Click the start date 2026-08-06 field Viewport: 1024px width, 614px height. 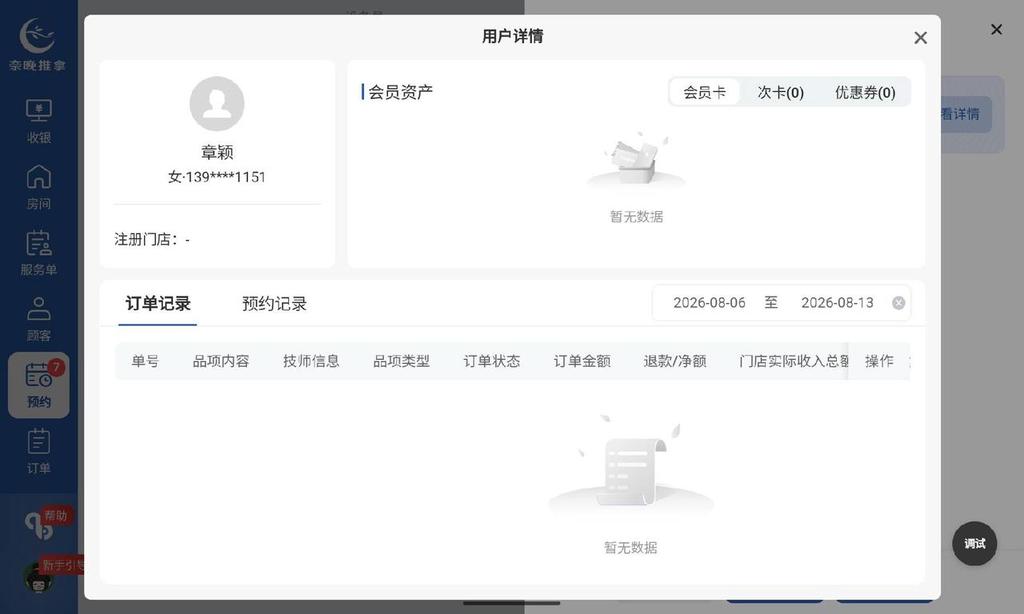(x=709, y=303)
